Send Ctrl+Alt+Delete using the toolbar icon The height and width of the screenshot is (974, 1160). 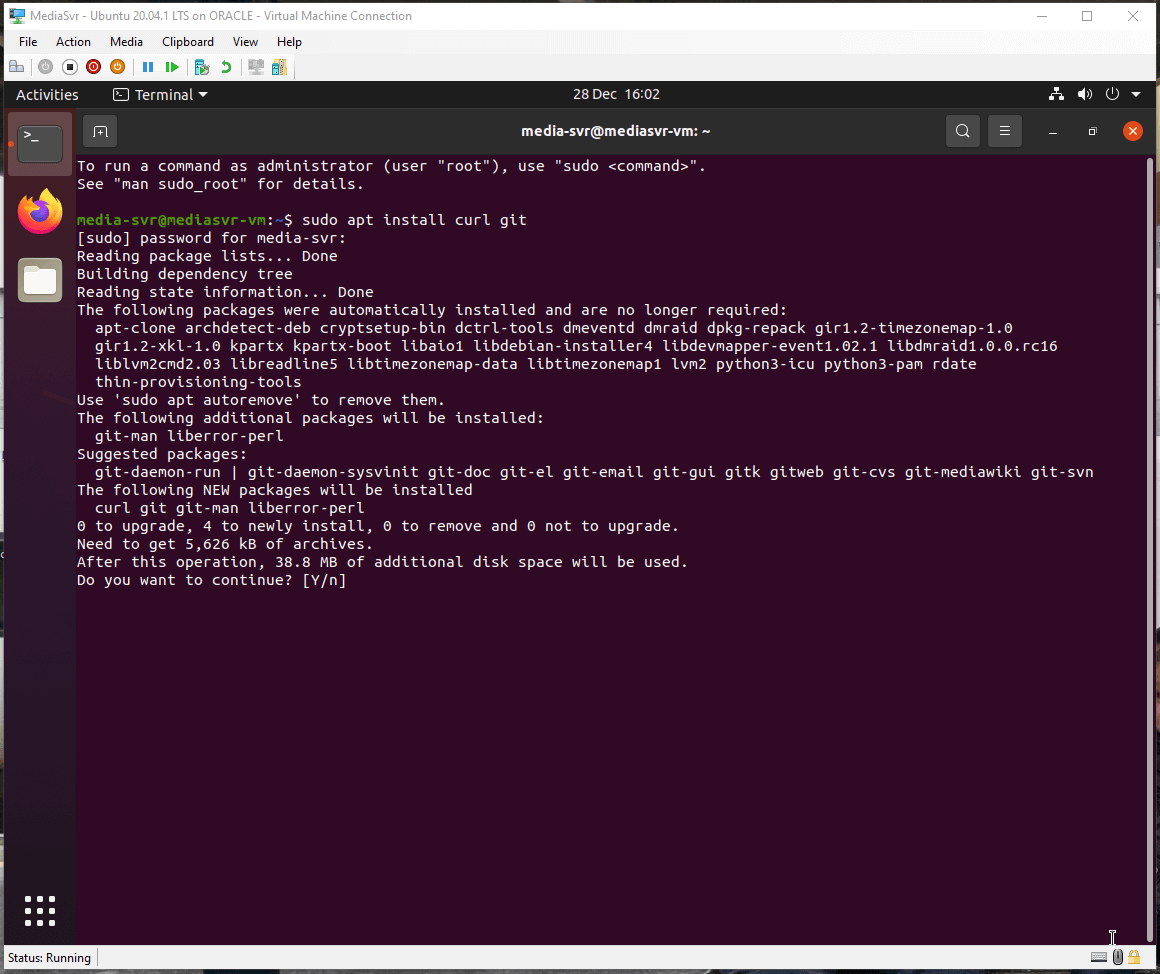(16, 67)
